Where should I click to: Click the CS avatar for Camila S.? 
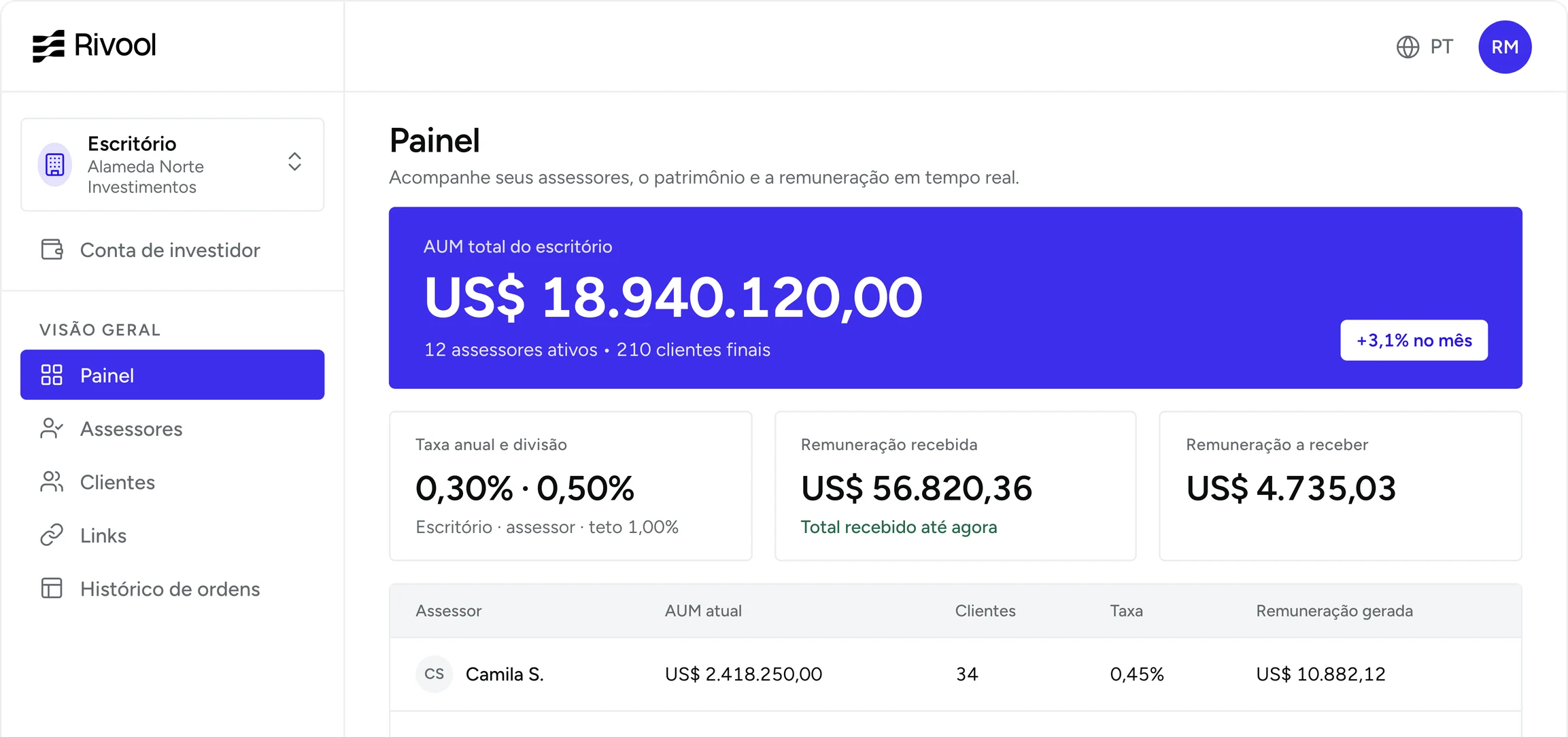click(x=434, y=674)
